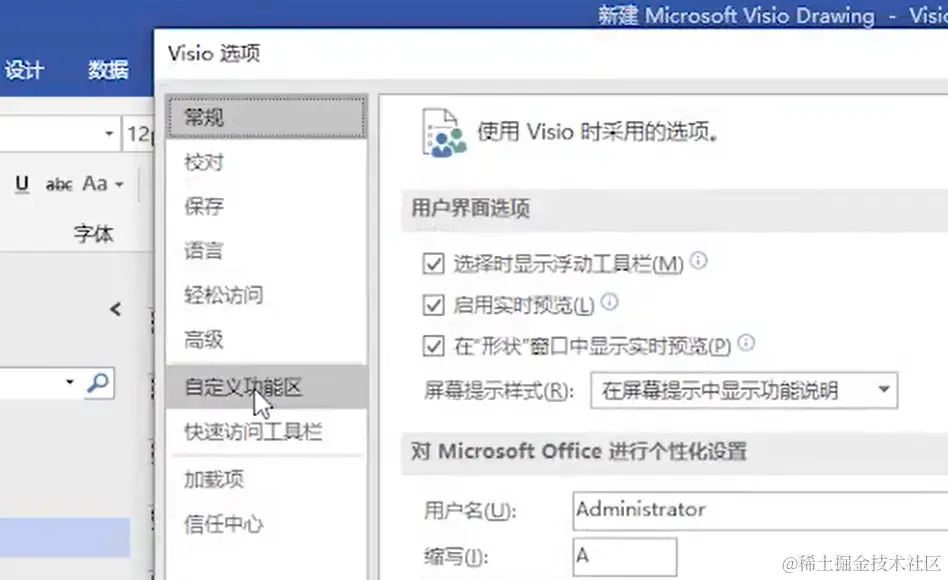Screen dimensions: 948x580
Task: Click the search magnifier icon
Action: pos(98,381)
